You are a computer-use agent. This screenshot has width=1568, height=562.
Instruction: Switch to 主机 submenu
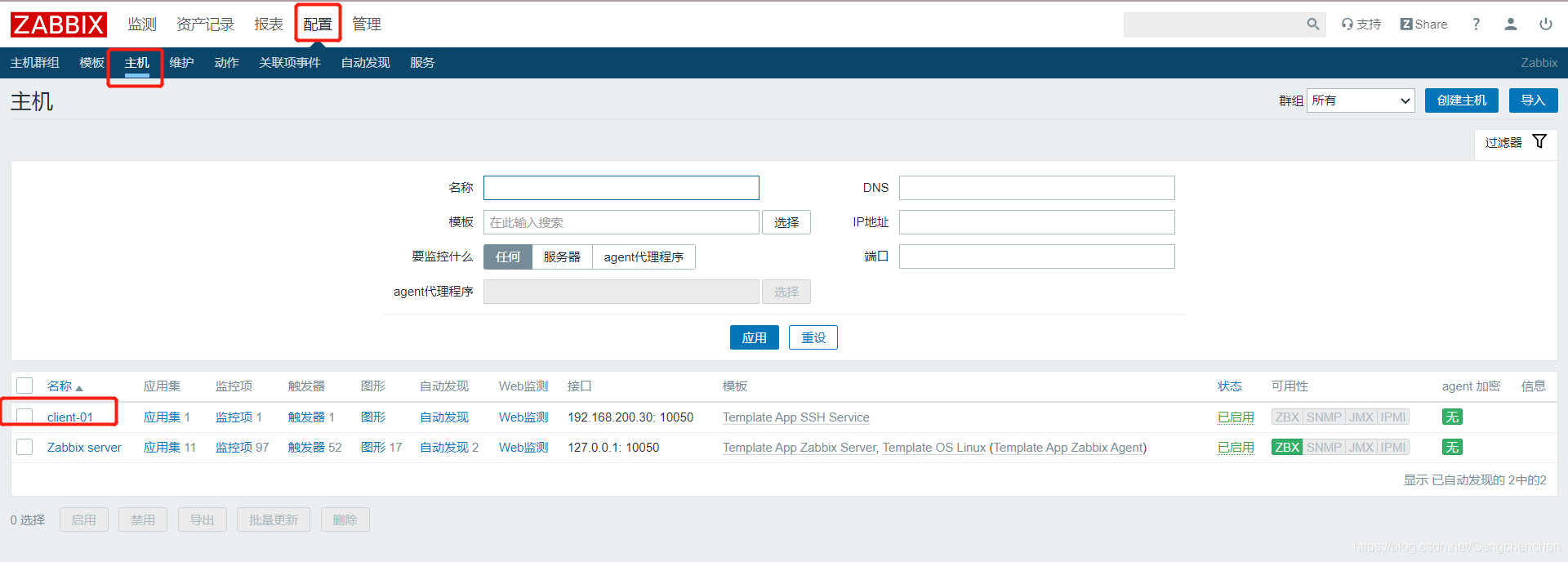point(136,63)
